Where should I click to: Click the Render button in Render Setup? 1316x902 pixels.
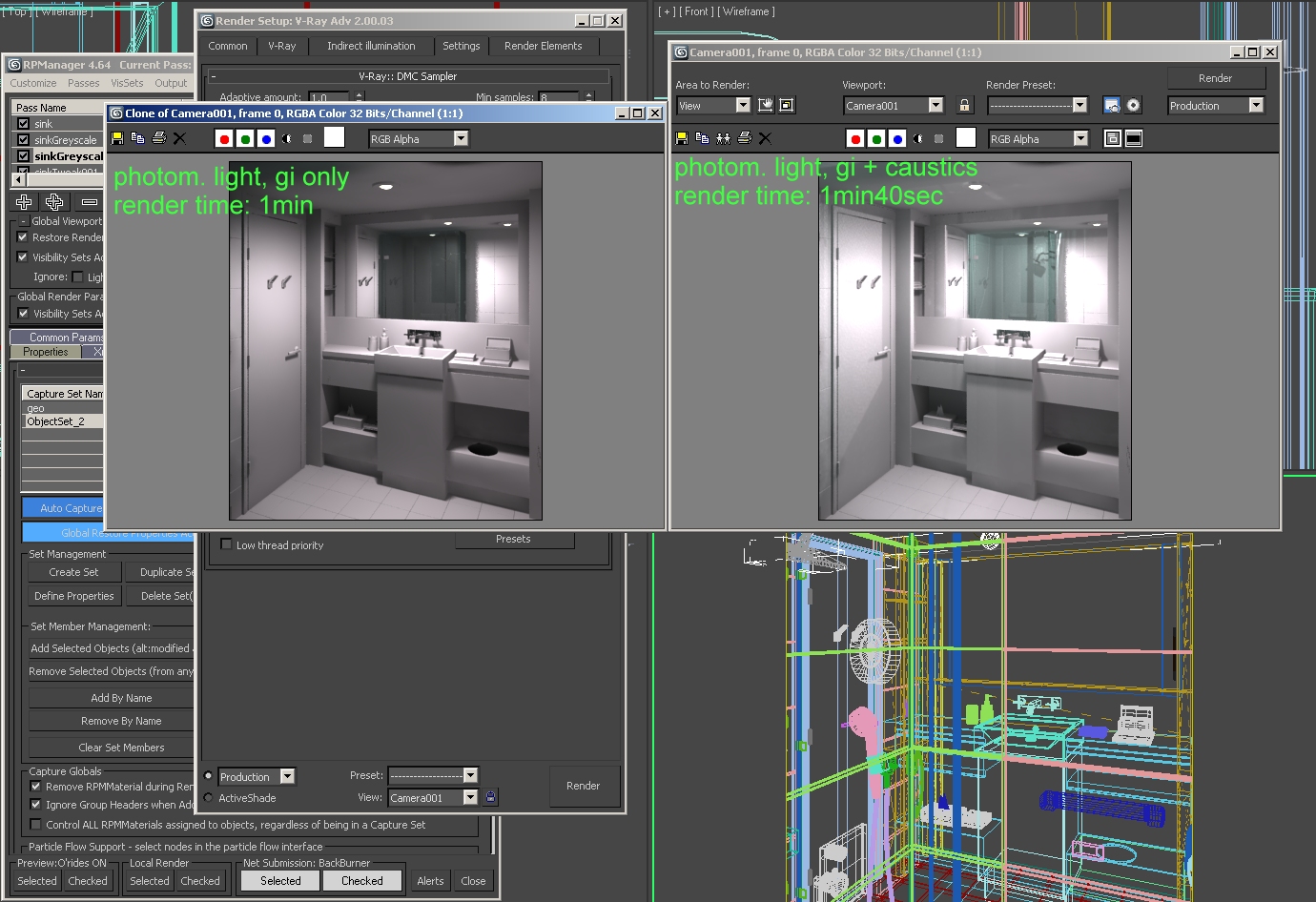pos(583,786)
